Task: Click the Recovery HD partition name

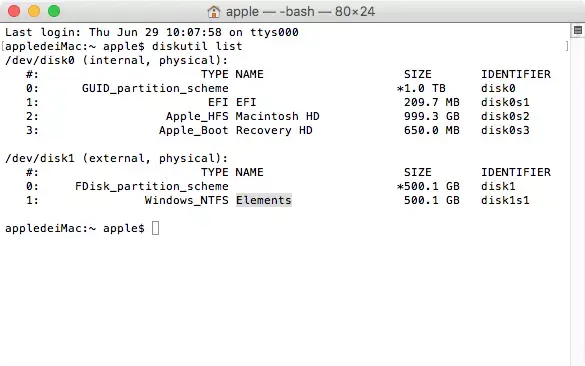Action: pyautogui.click(x=274, y=131)
